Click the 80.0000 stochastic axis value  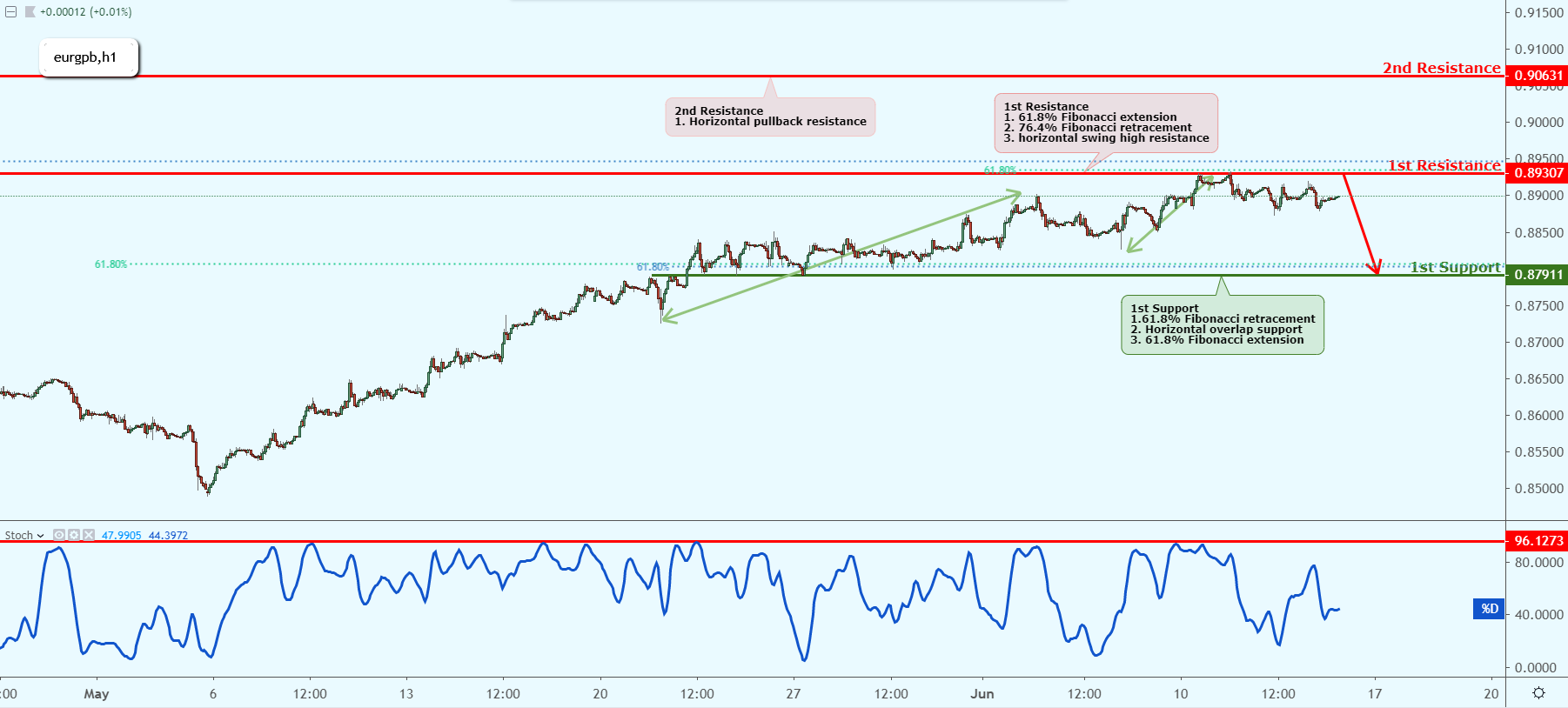(1538, 563)
